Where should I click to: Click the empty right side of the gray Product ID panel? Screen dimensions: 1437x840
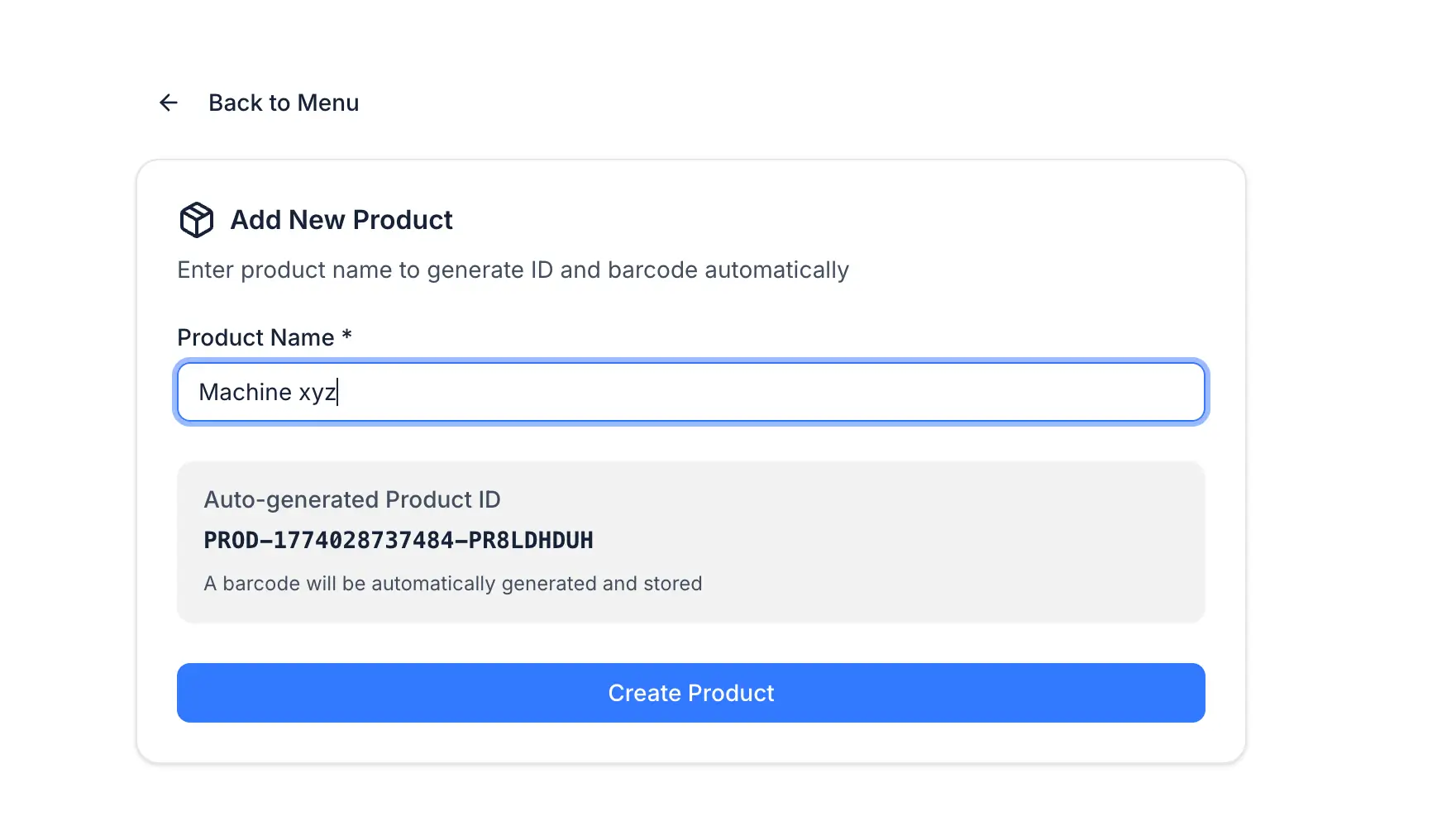[x=992, y=541]
